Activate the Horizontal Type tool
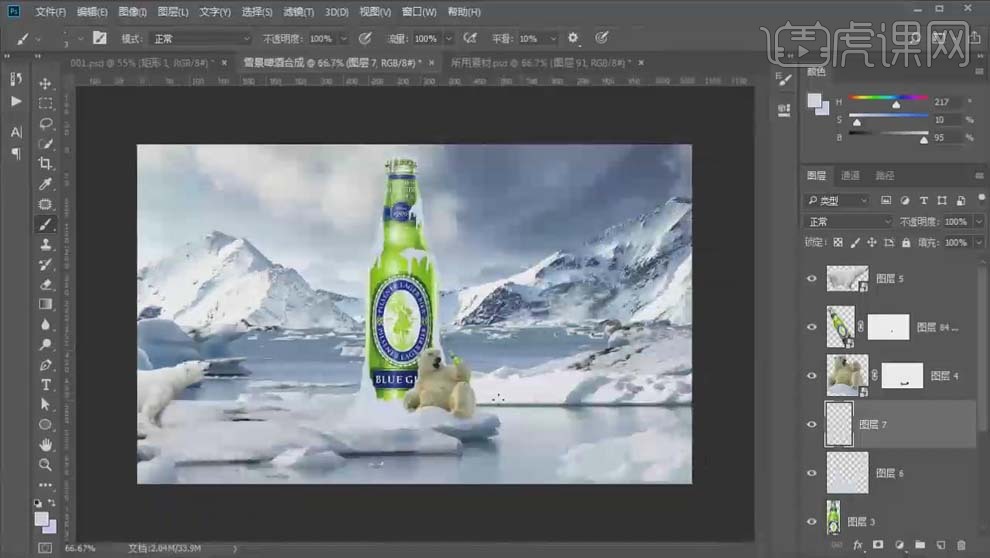990x558 pixels. click(x=46, y=385)
